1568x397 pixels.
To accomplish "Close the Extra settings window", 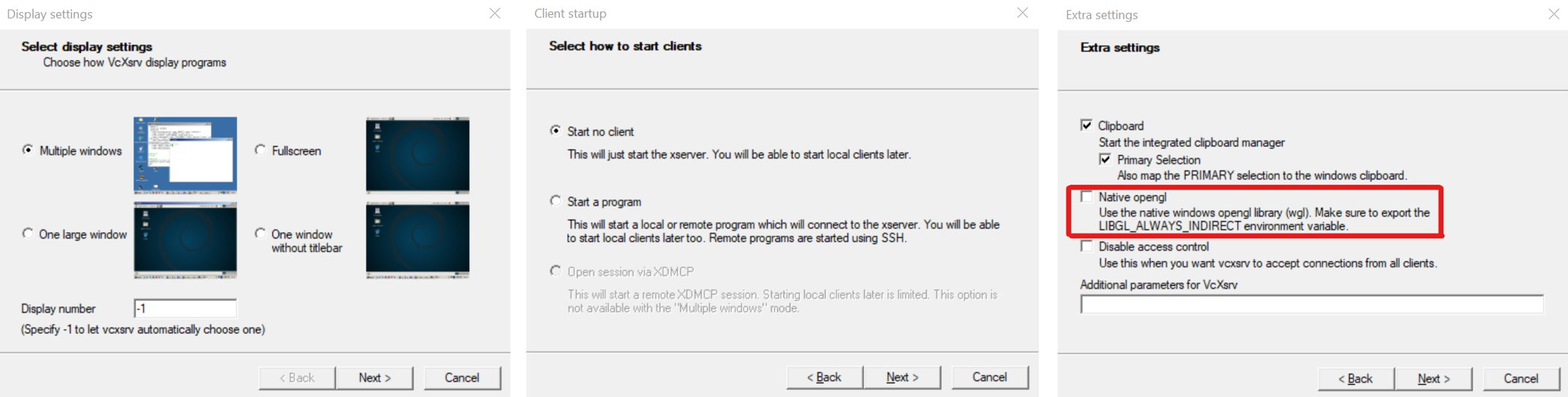I will point(1554,14).
